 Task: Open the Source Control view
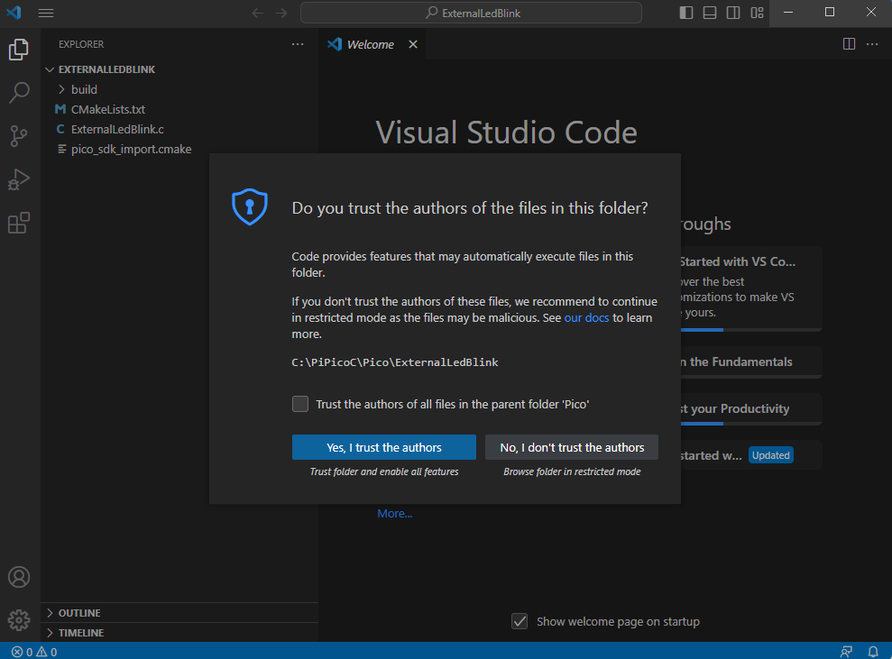(19, 136)
